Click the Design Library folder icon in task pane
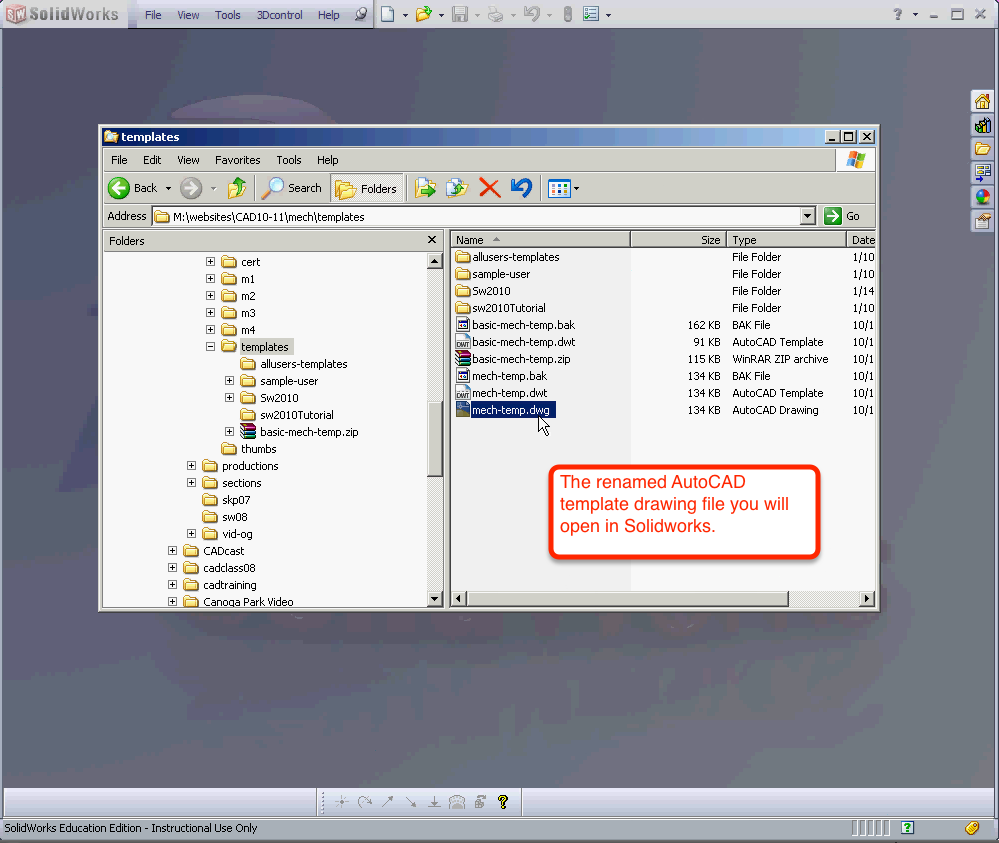This screenshot has width=999, height=843. 982,149
